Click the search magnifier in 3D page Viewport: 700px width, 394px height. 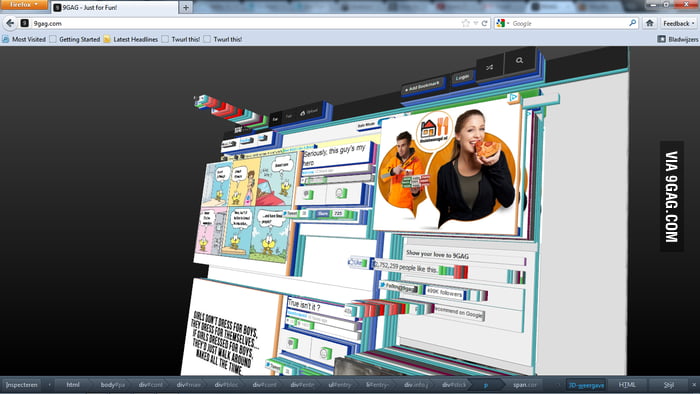pos(519,60)
